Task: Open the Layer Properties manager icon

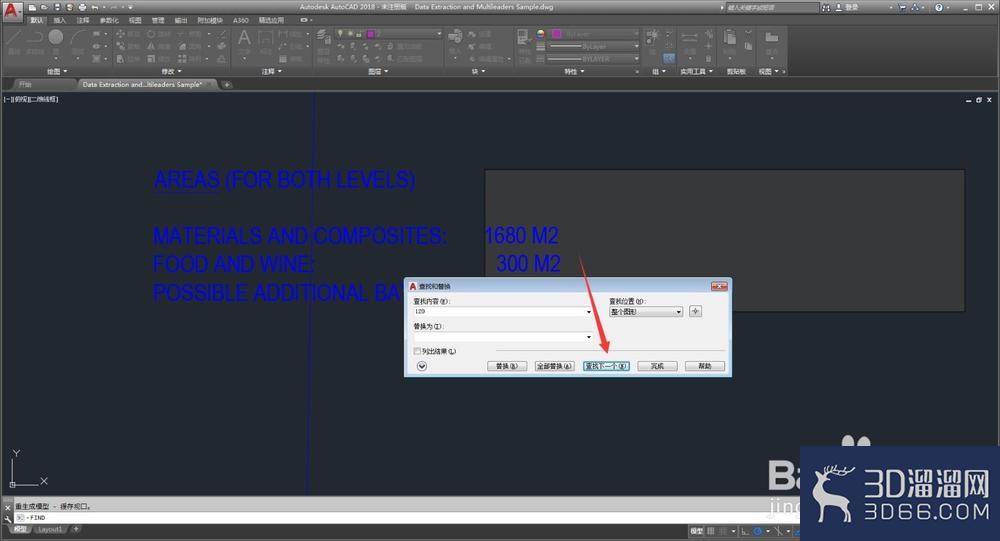Action: coord(323,37)
